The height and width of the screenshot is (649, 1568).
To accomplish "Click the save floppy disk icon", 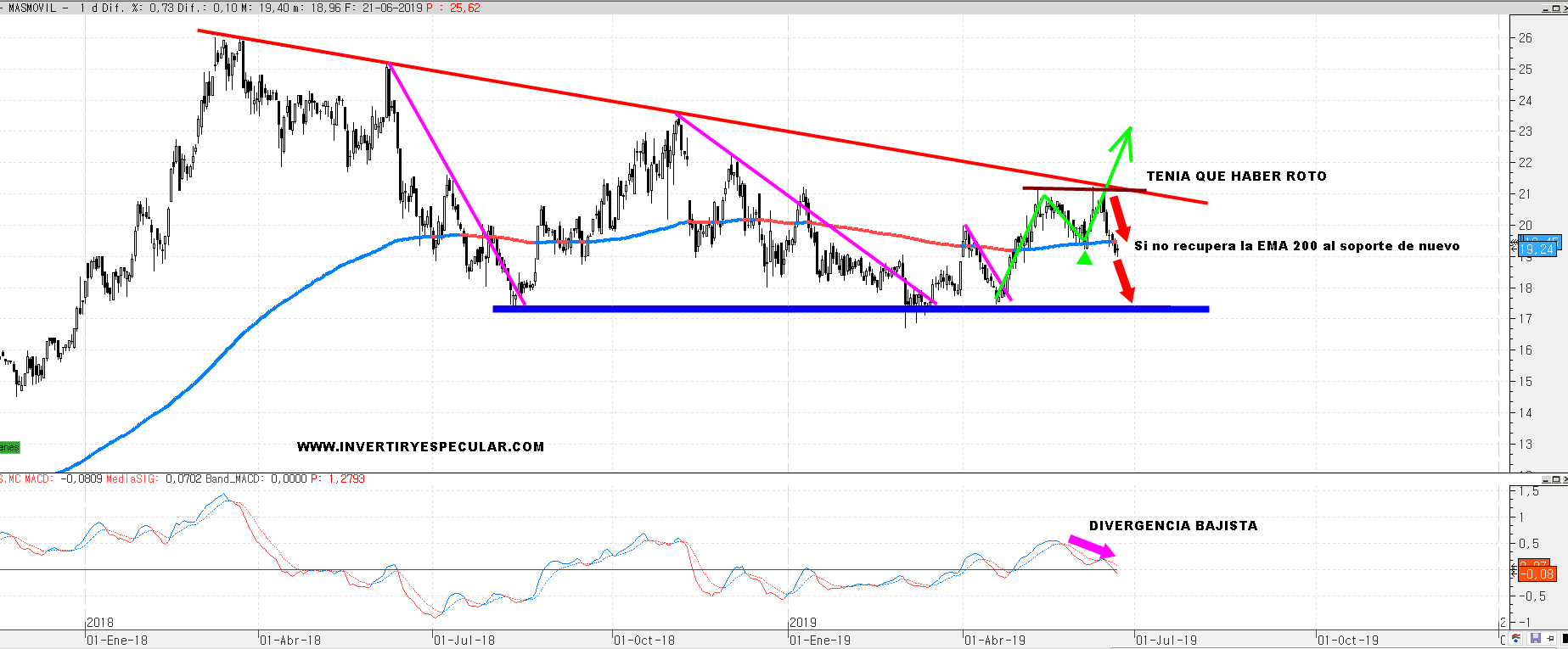I will [1535, 639].
